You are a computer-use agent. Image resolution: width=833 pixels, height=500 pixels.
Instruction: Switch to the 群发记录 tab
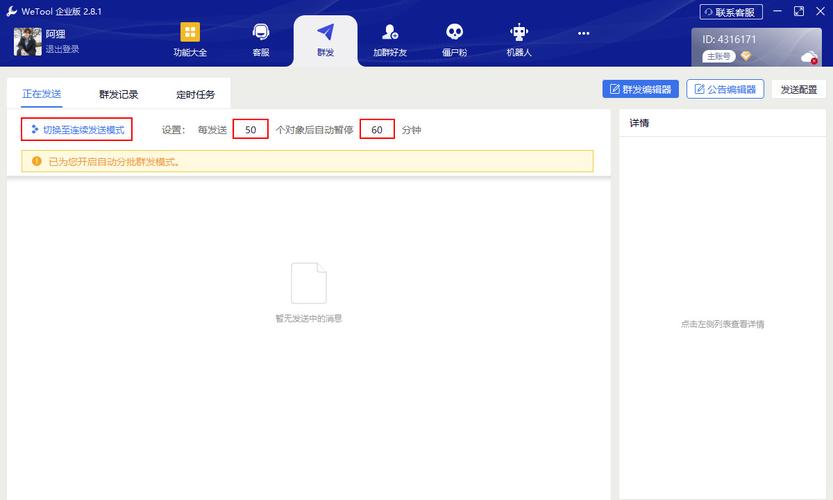[118, 95]
